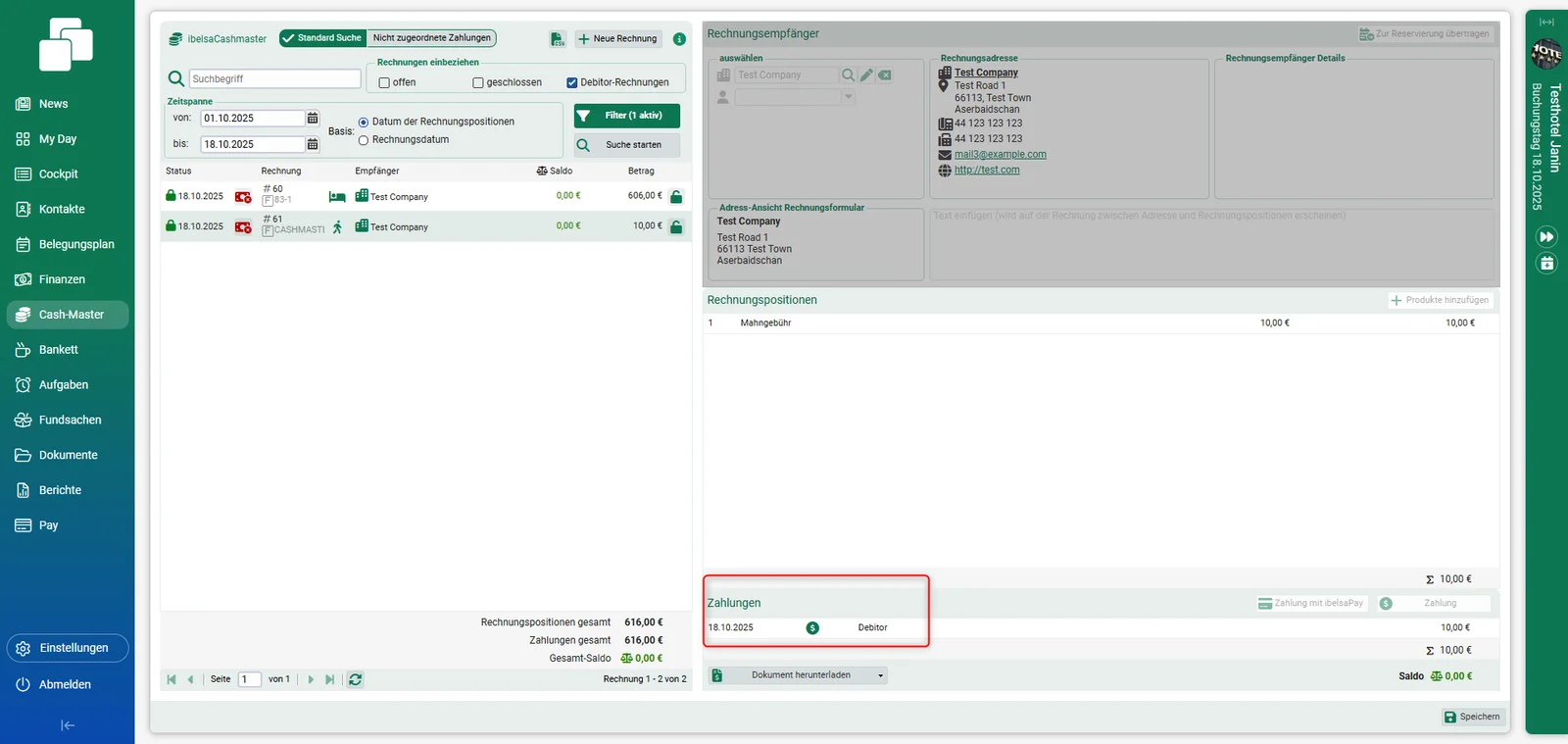Select the Mahngebühr position row
The image size is (1568, 744).
click(1101, 322)
